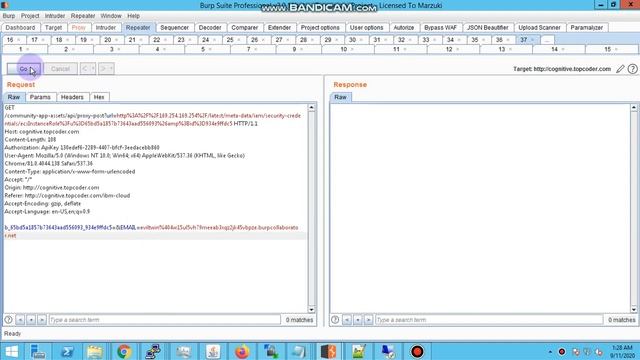Switch to the Sequencer tab
The height and width of the screenshot is (360, 640).
174,27
